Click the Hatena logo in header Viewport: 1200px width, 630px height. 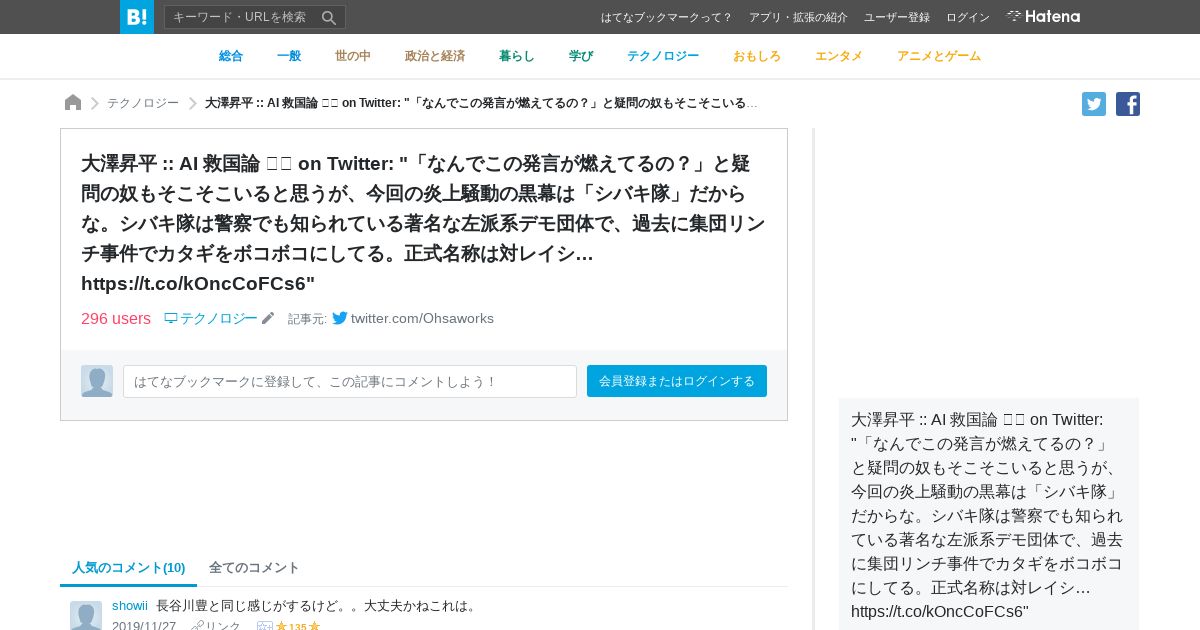(1043, 16)
